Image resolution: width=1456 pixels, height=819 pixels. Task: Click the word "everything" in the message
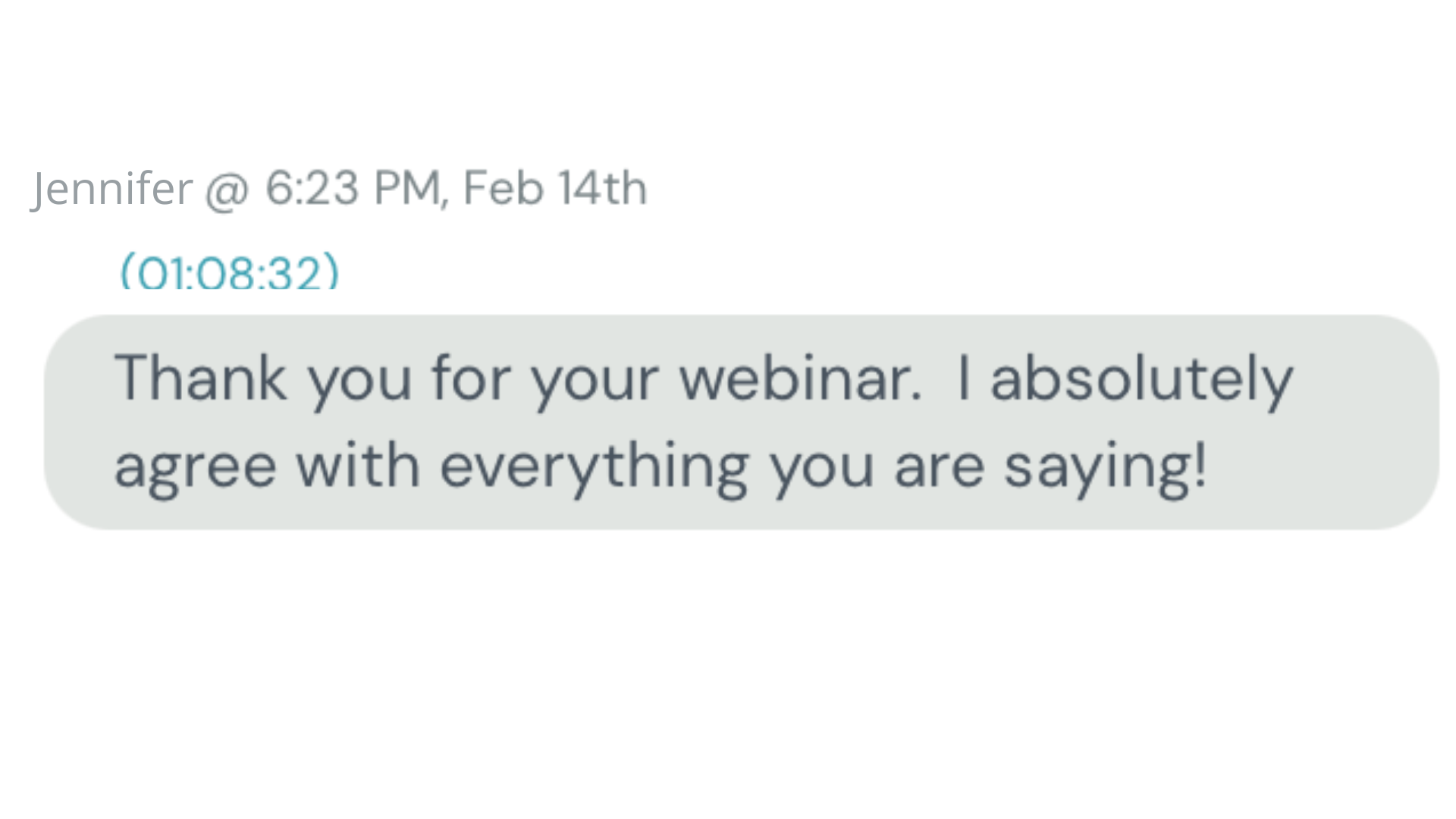tap(595, 467)
